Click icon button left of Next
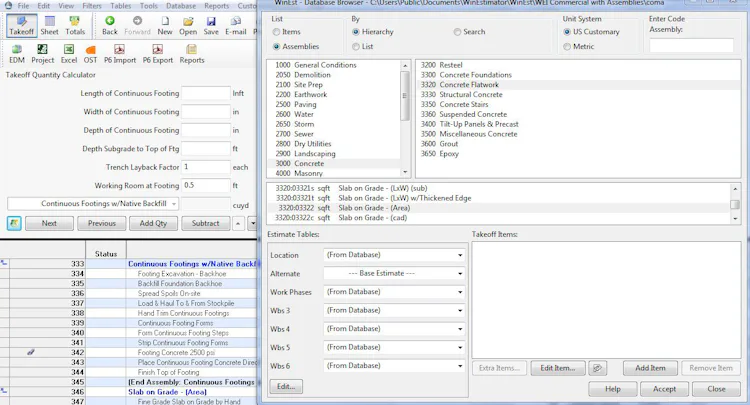Image resolution: width=750 pixels, height=405 pixels. point(14,223)
